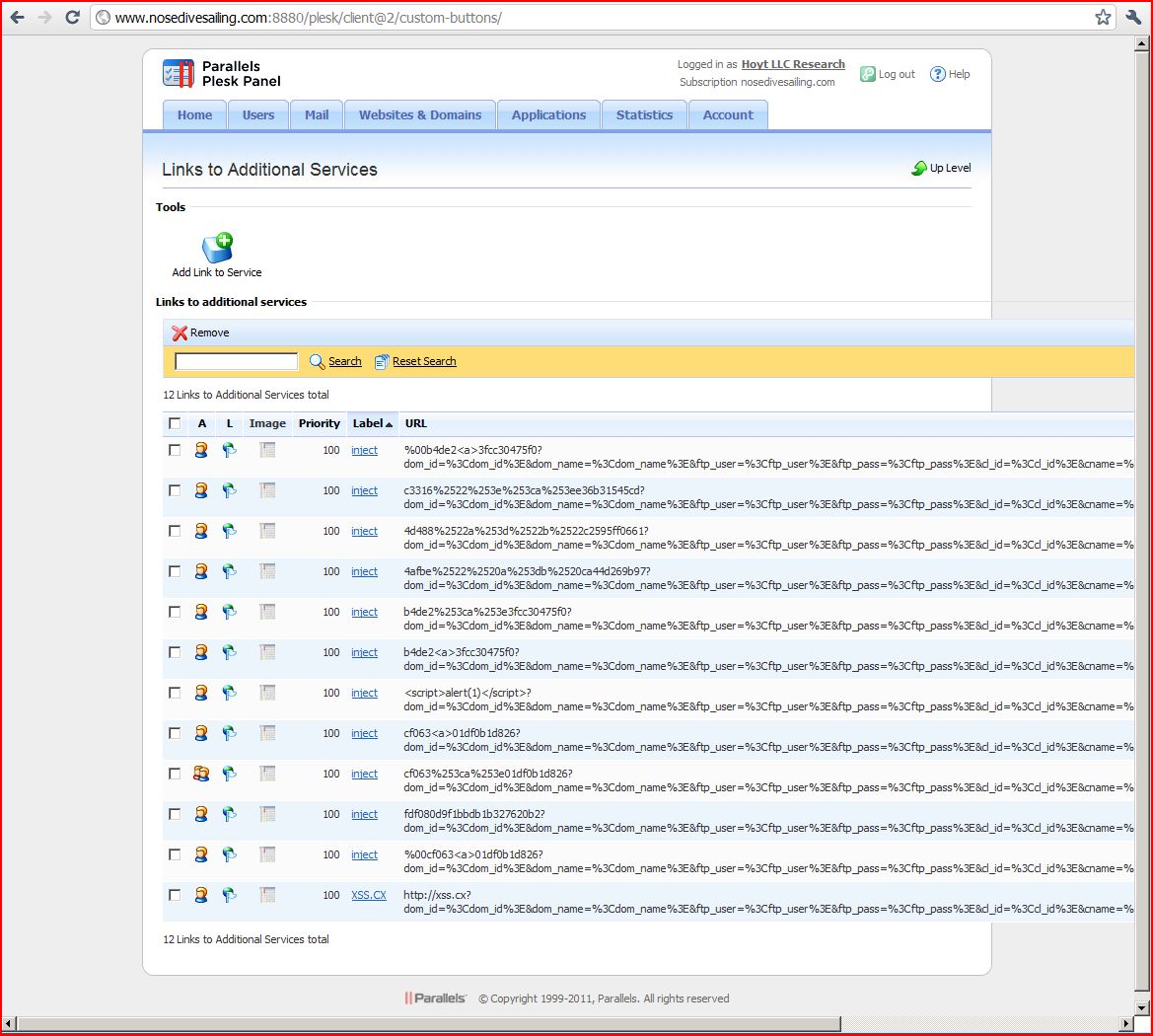Switch to Websites & Domains tab
Viewport: 1153px width, 1036px height.
tap(420, 114)
